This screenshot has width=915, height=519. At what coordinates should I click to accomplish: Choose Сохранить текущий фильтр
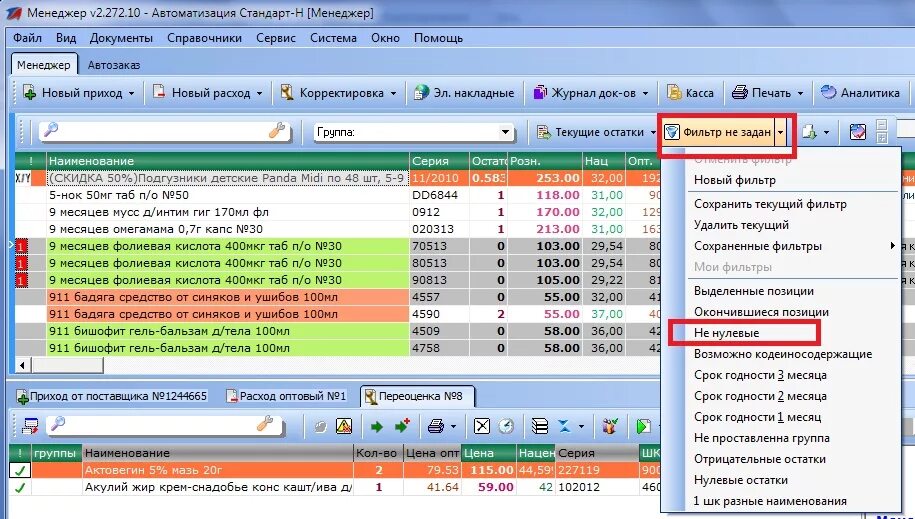[x=770, y=204]
